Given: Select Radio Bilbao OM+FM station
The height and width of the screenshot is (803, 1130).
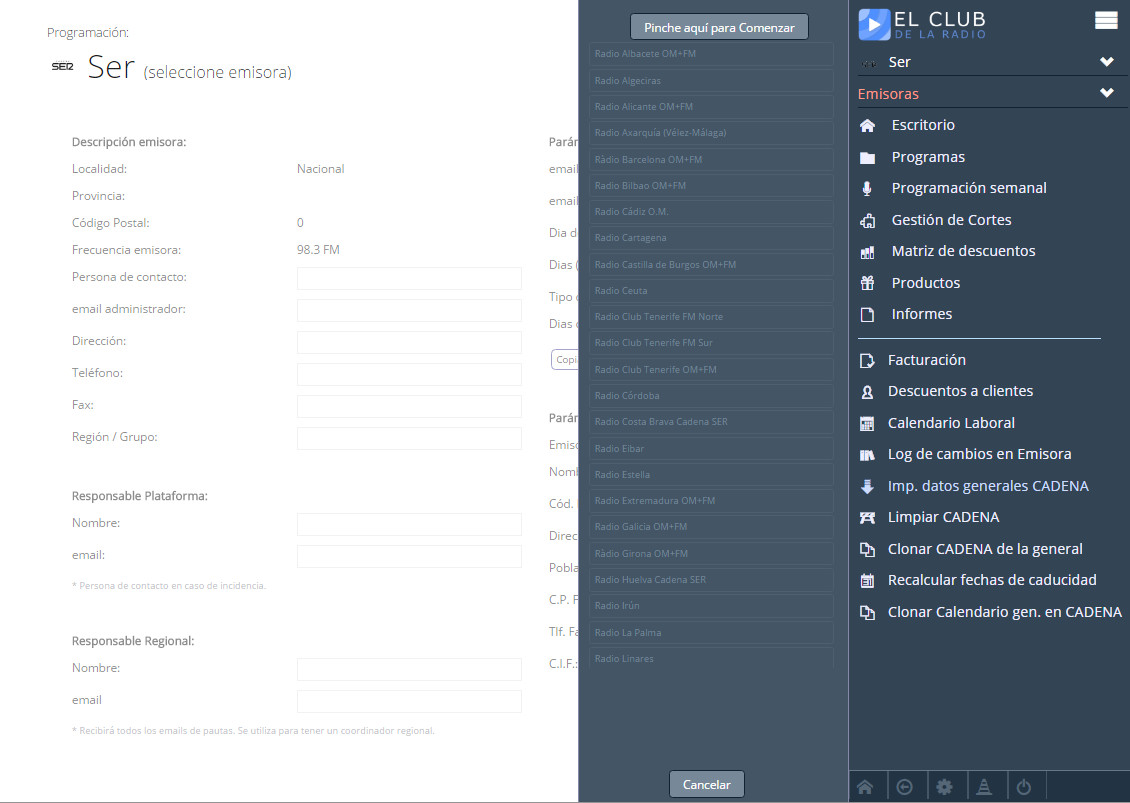Looking at the screenshot, I should coord(711,185).
